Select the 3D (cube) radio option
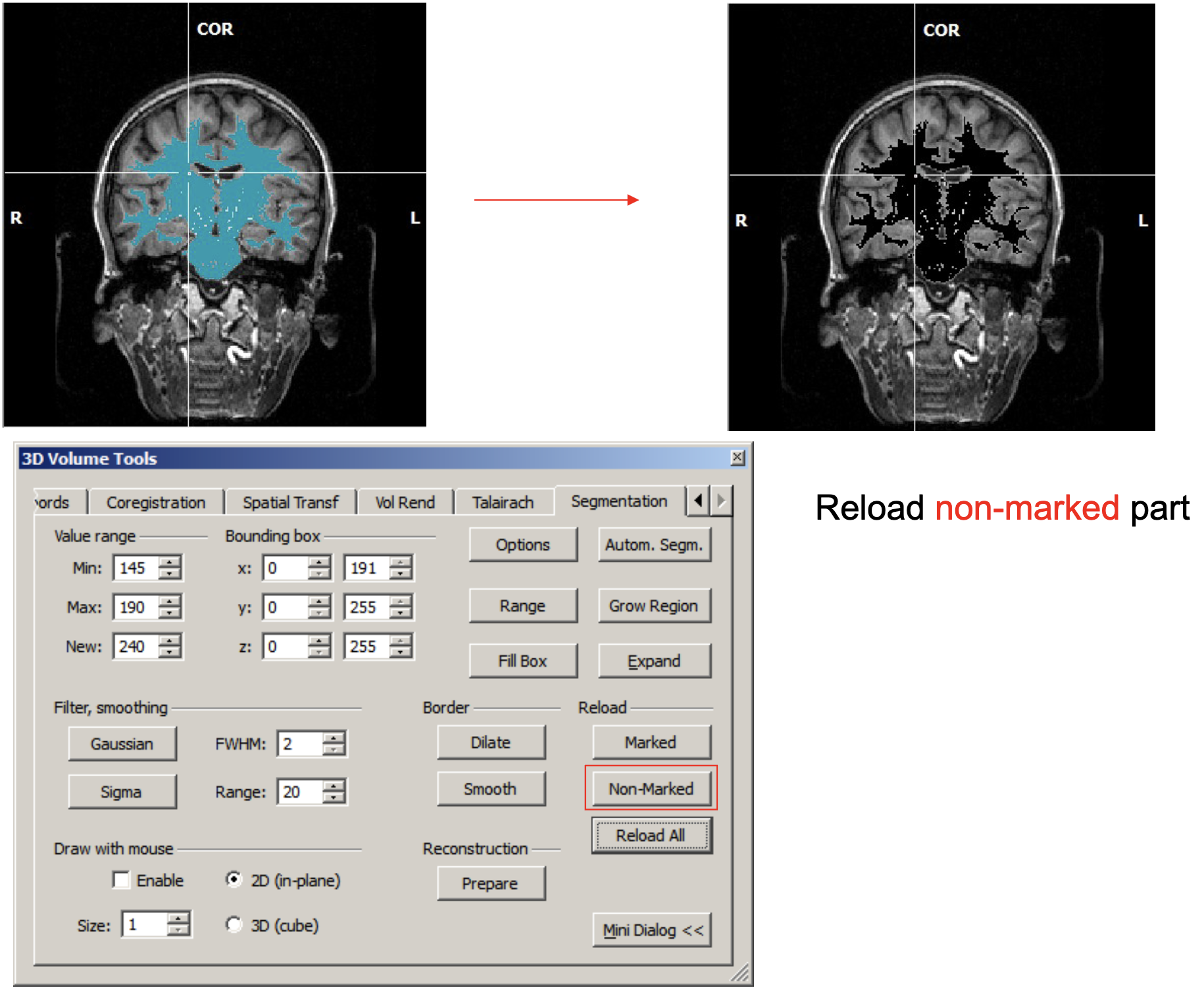This screenshot has height=992, width=1204. coord(234,925)
